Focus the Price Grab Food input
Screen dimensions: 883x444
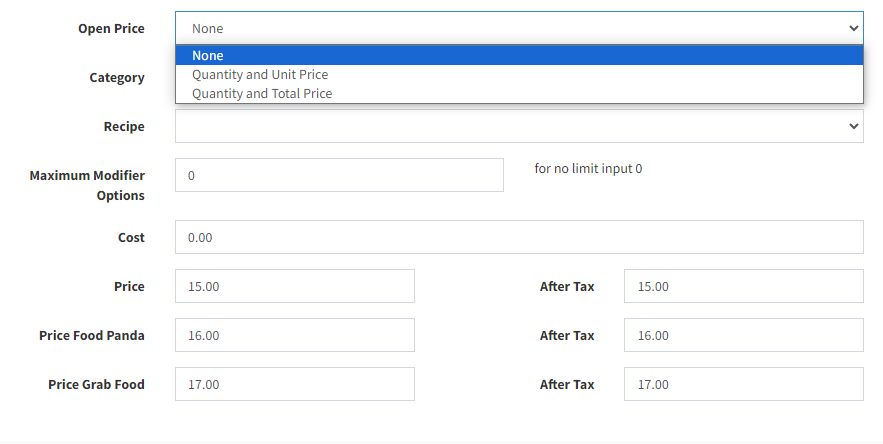295,384
